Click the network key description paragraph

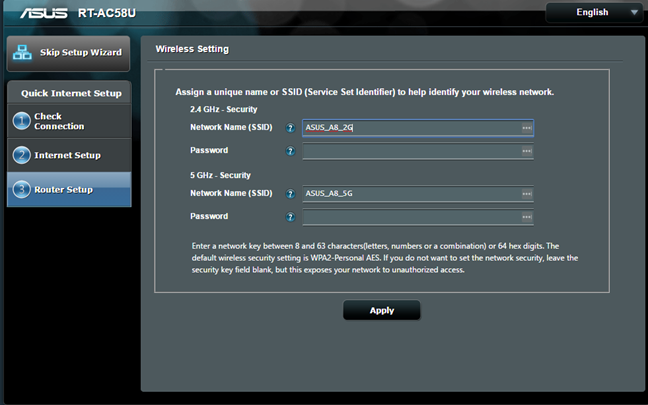385,258
